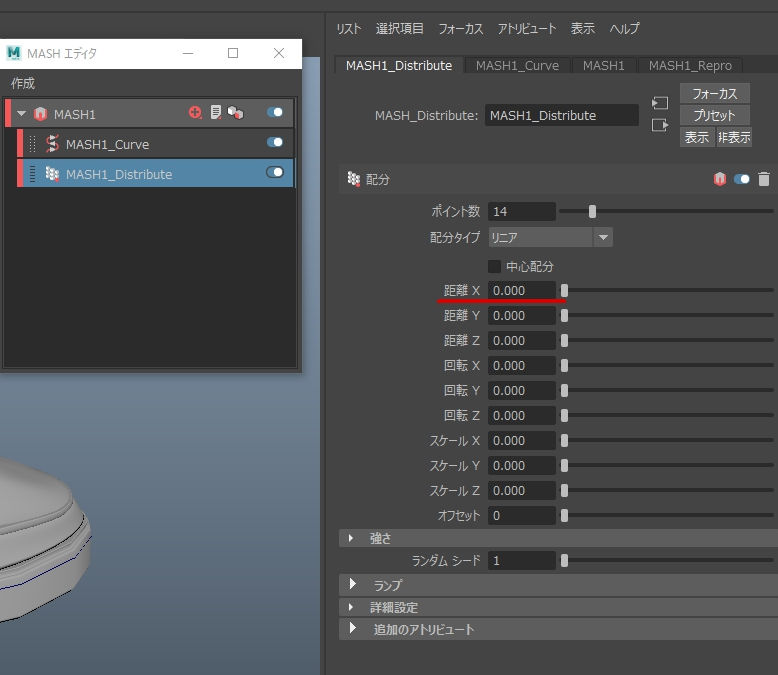
Task: Switch to MASH1_Repro tab
Action: [x=690, y=66]
